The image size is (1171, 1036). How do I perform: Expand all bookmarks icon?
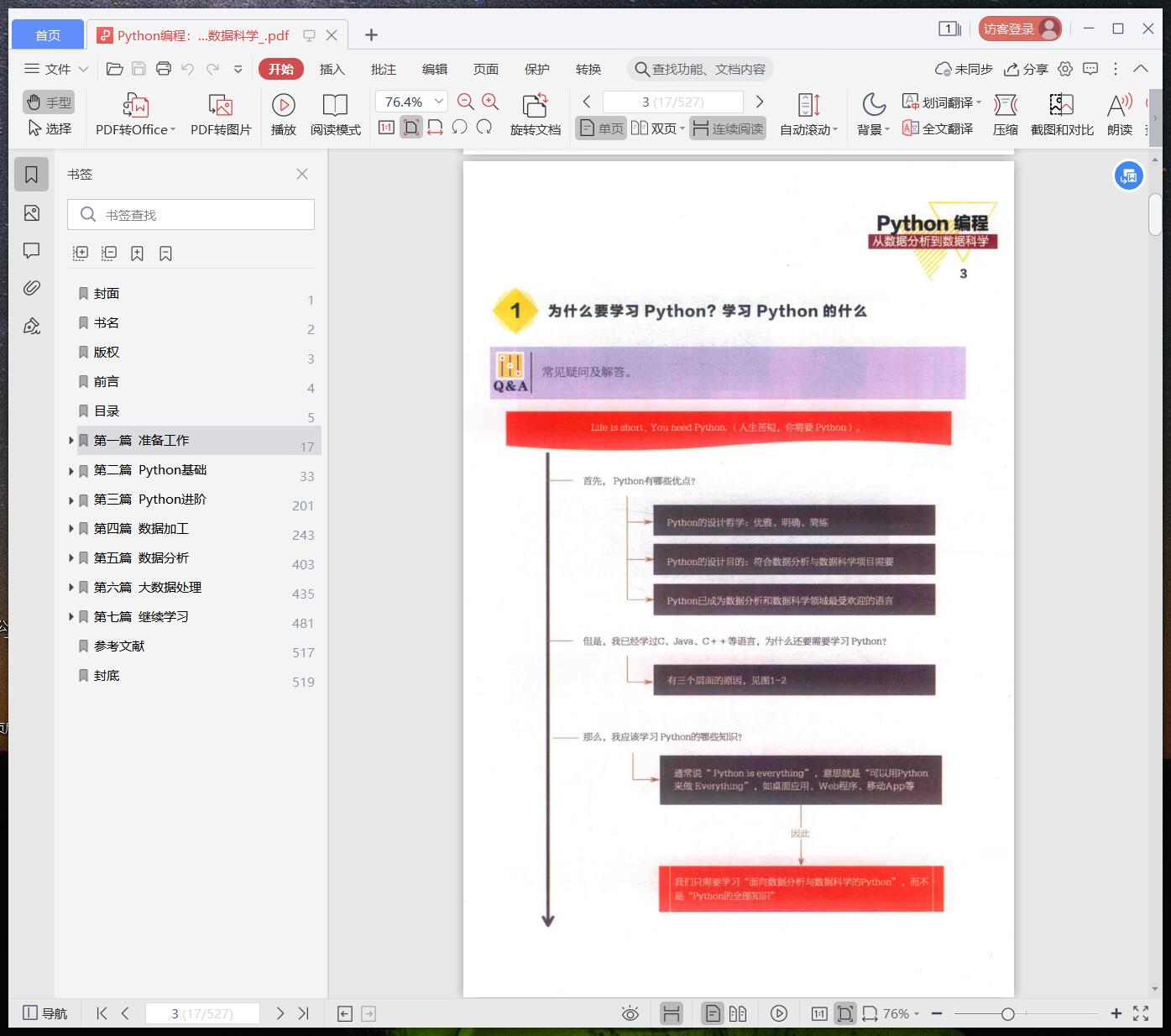81,253
